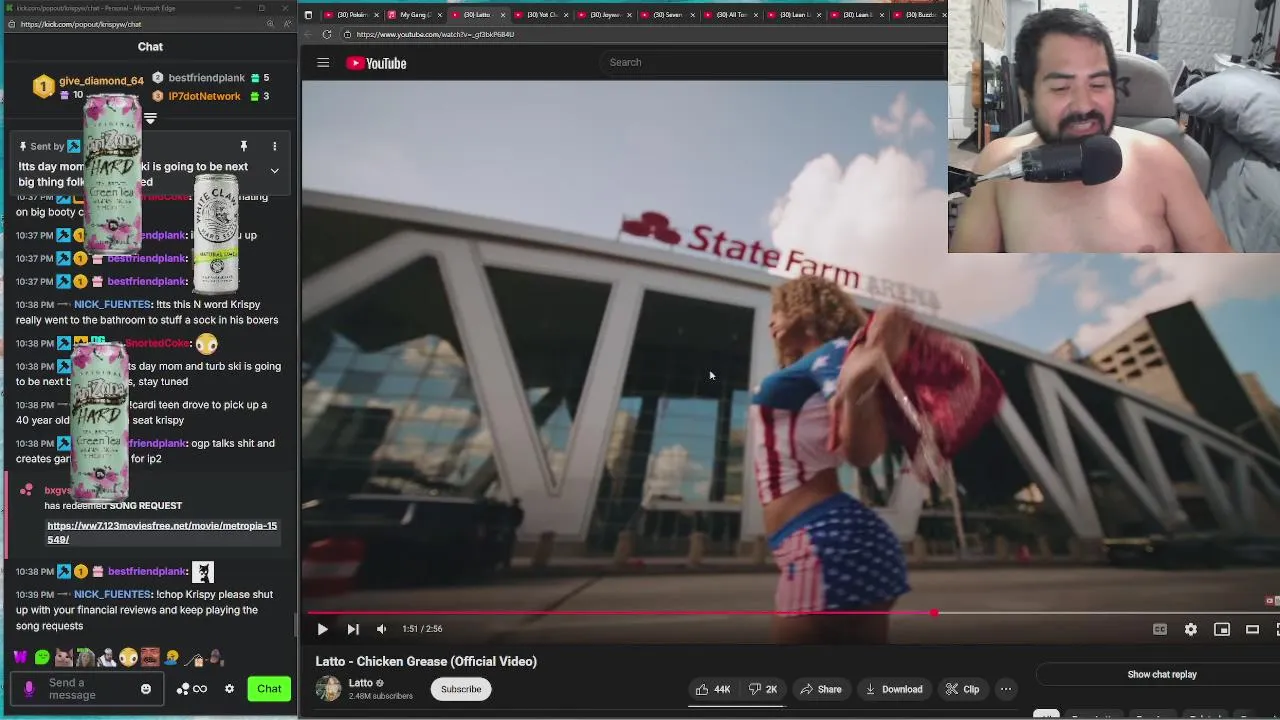The height and width of the screenshot is (720, 1280).
Task: Enable miniplayer mode
Action: (x=1221, y=629)
